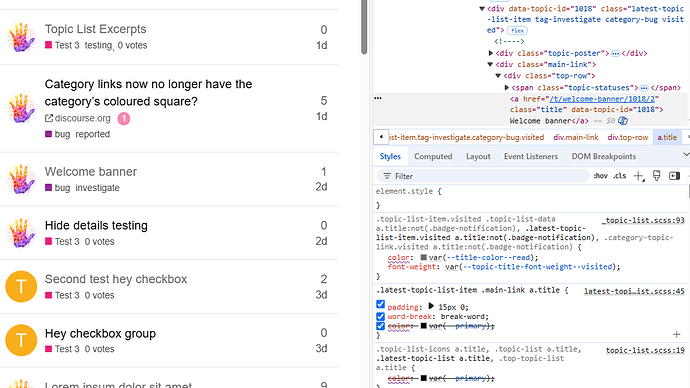Open the Event Listeners tab
The width and height of the screenshot is (690, 388).
click(531, 156)
